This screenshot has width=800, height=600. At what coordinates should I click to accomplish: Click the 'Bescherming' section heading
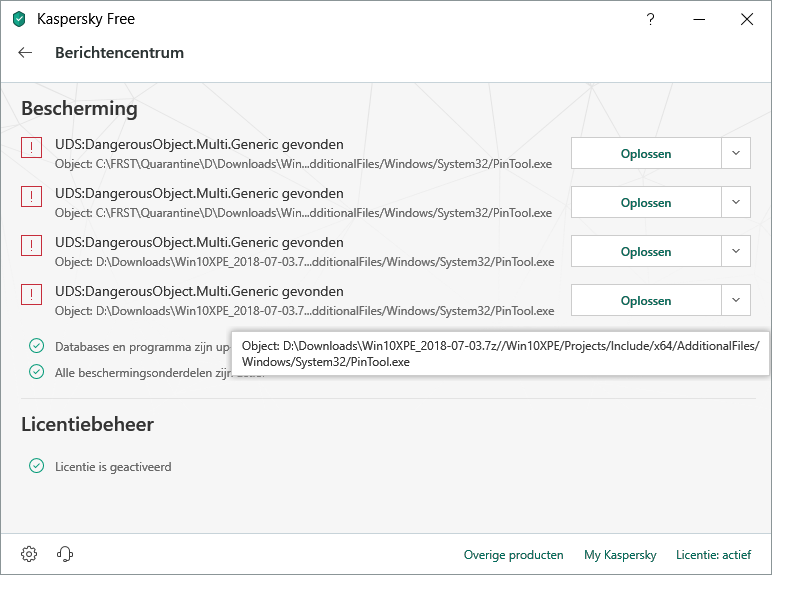79,109
